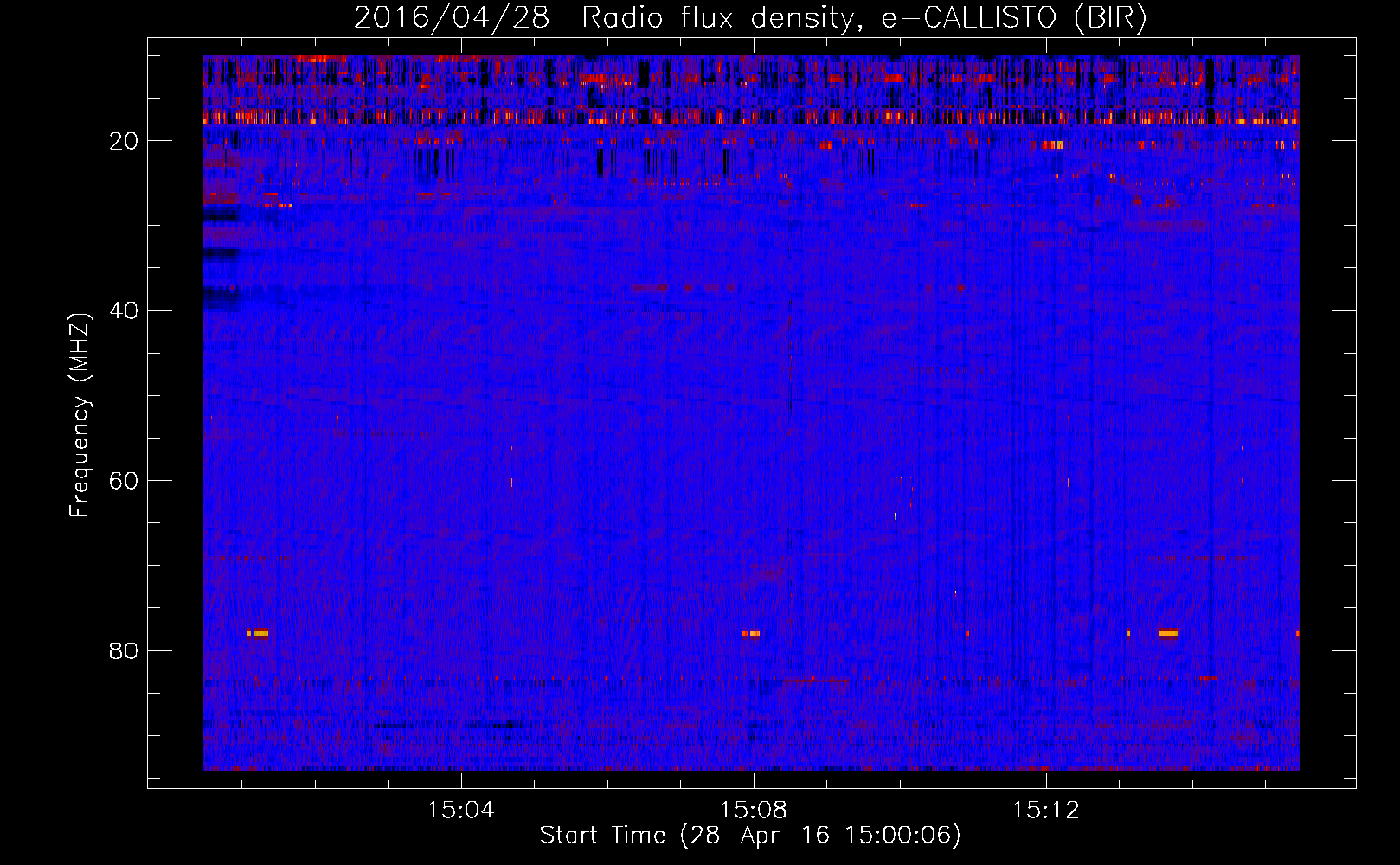Click the "20" frequency tick label
The width and height of the screenshot is (1400, 865).
pos(124,141)
